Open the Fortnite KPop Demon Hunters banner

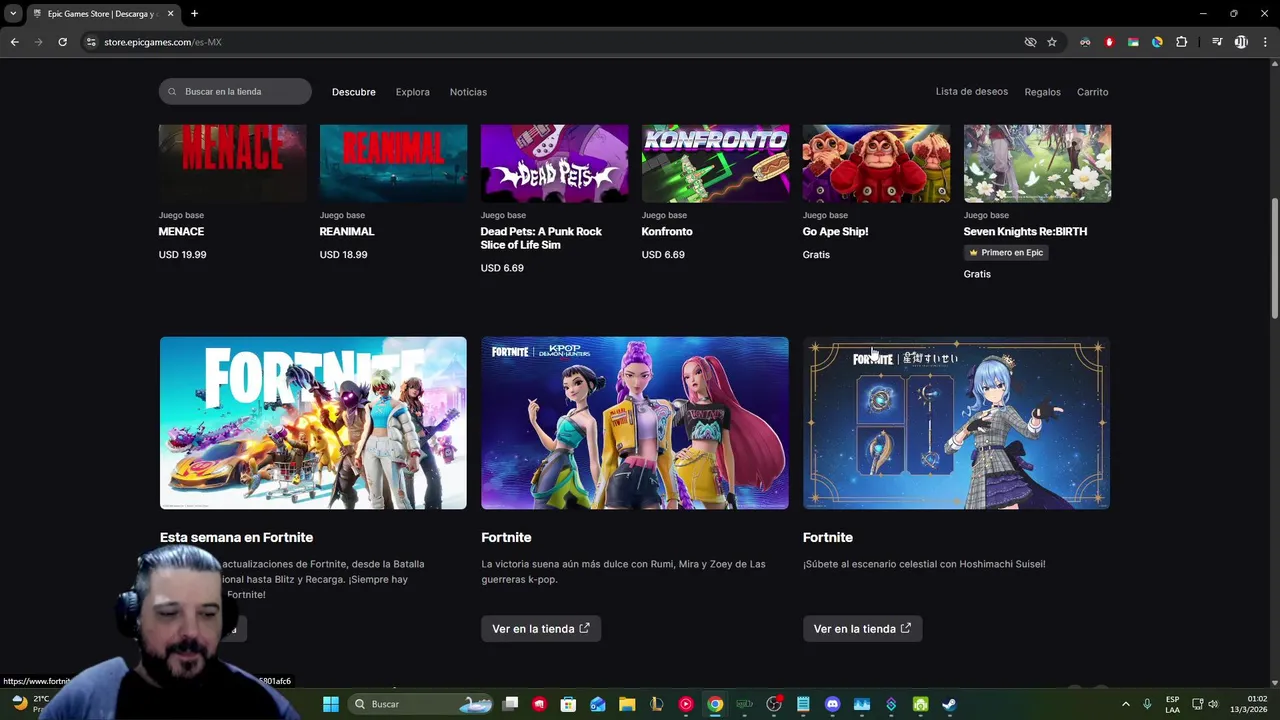tap(635, 423)
